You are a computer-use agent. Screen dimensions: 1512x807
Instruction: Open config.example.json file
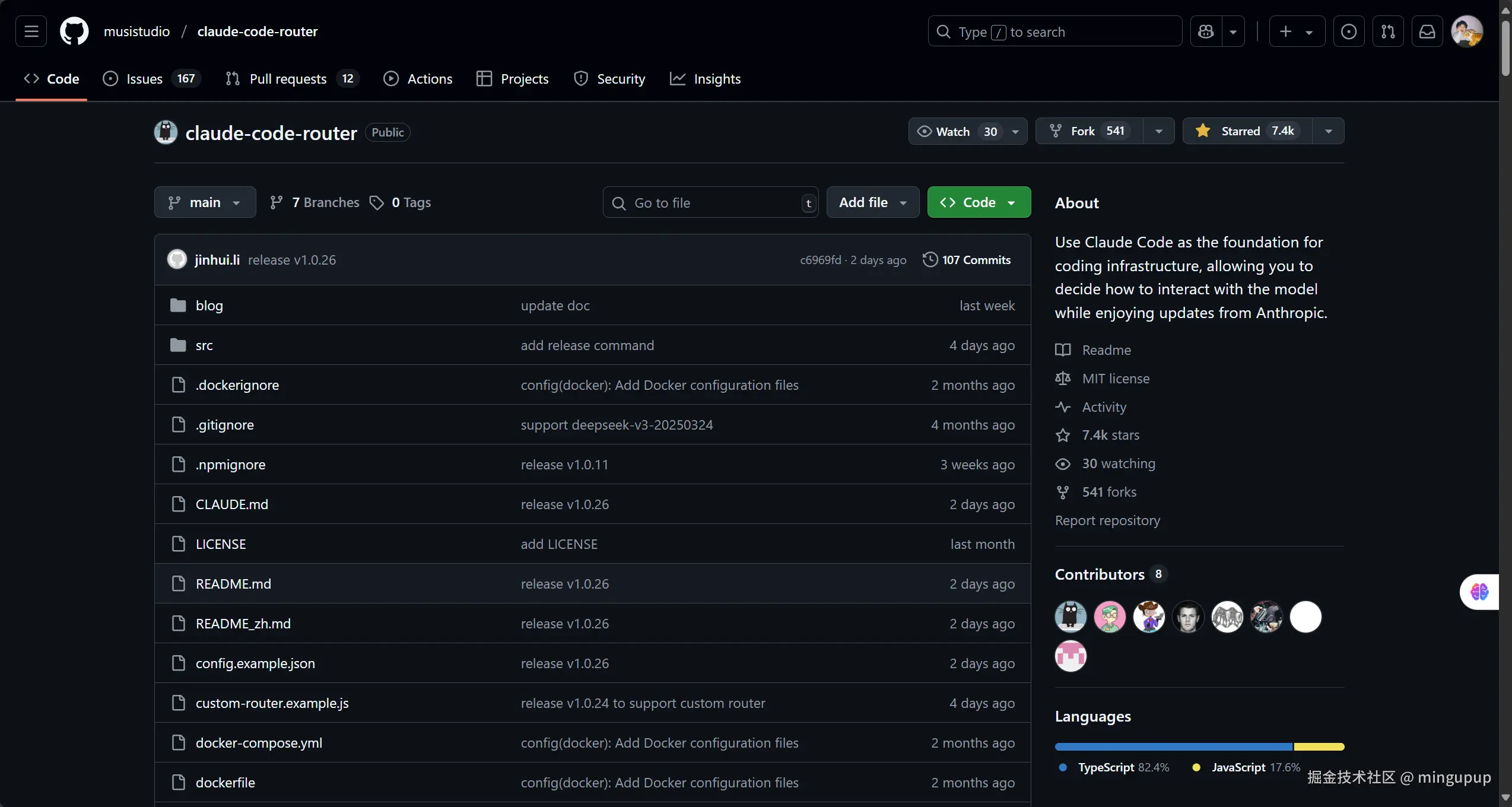[255, 663]
